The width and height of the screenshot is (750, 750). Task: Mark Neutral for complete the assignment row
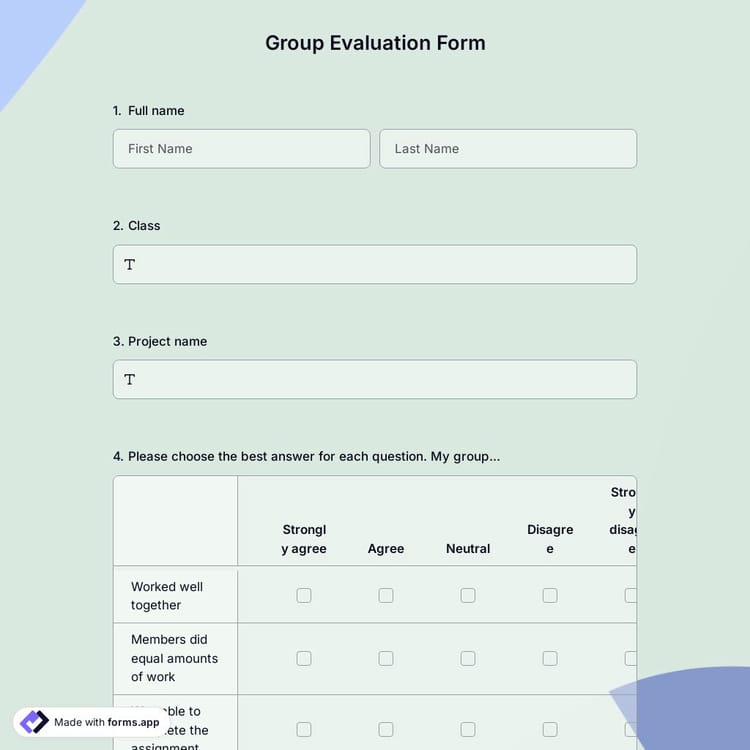pyautogui.click(x=468, y=729)
